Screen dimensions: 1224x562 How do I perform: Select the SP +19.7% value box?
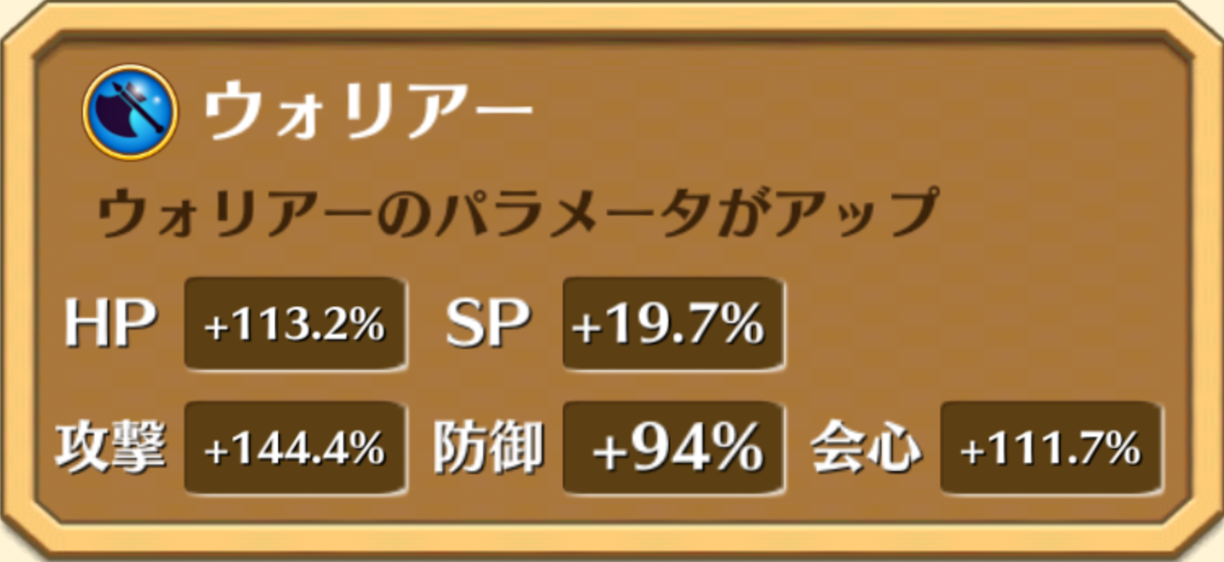pyautogui.click(x=673, y=325)
